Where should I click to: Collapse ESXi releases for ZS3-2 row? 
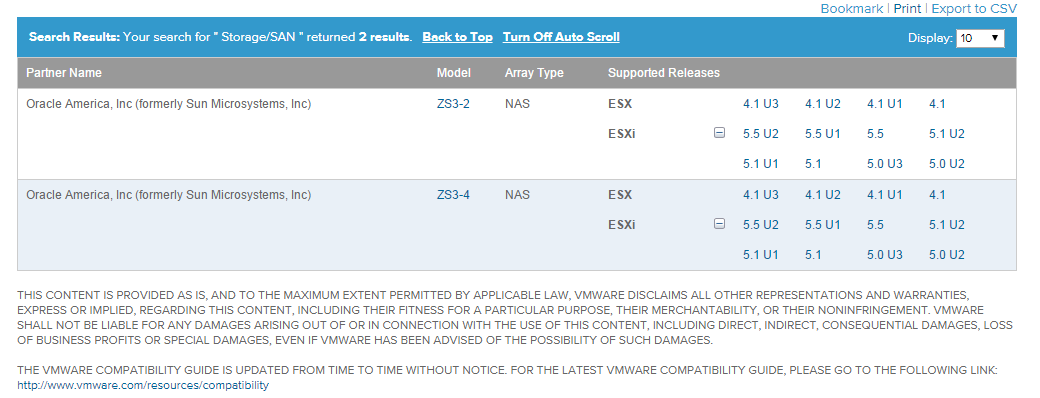[x=719, y=133]
